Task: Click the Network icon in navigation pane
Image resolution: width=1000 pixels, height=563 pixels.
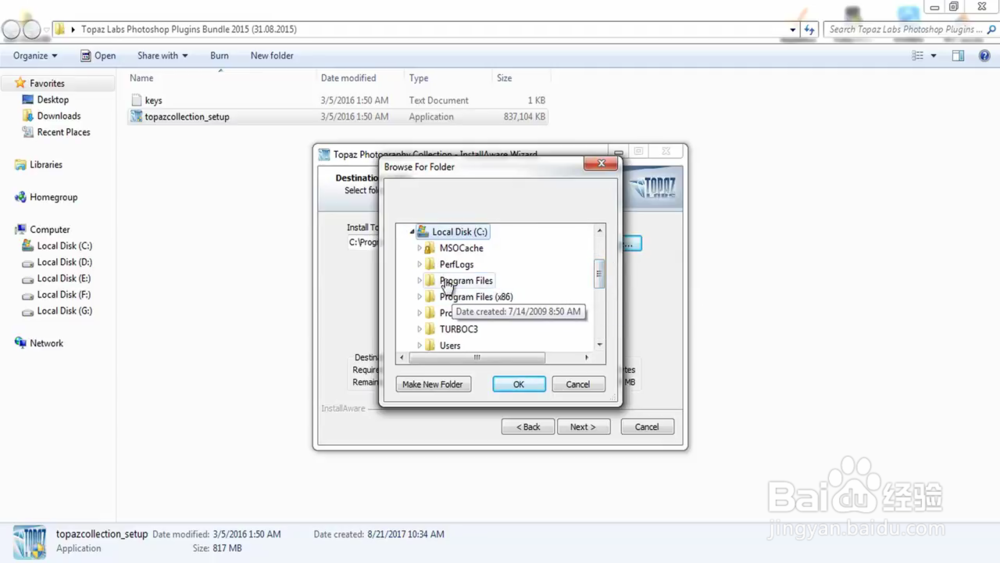Action: (x=20, y=342)
